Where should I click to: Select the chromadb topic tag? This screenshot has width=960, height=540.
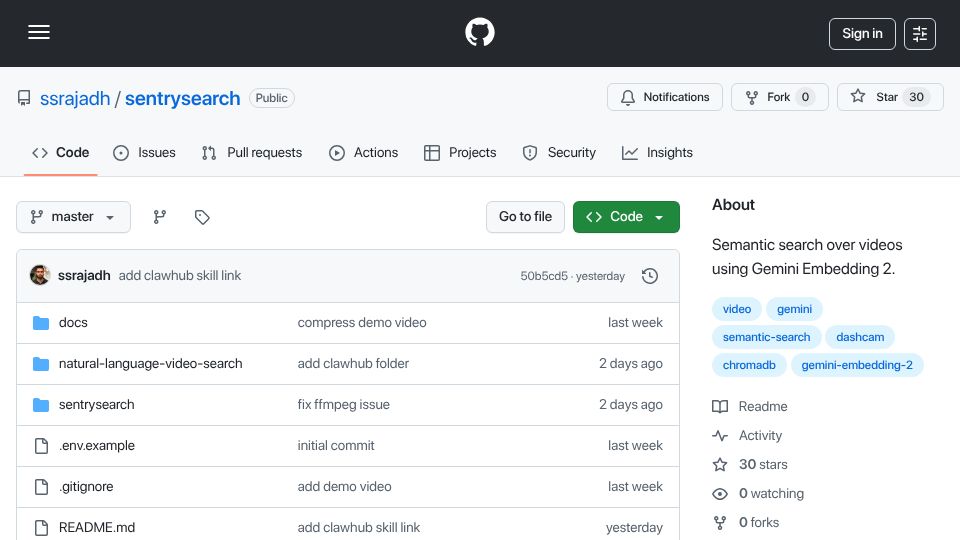click(x=749, y=366)
